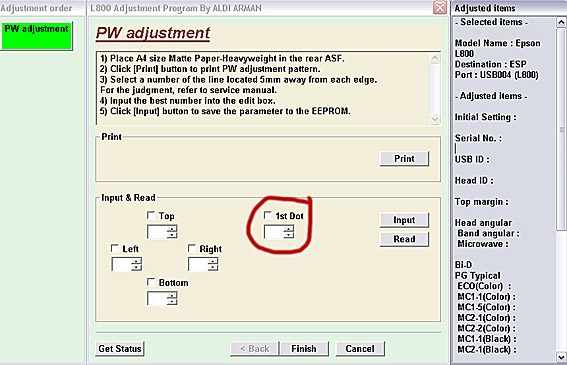Increase Left value with spinner up arrow
The height and width of the screenshot is (365, 567).
click(136, 261)
